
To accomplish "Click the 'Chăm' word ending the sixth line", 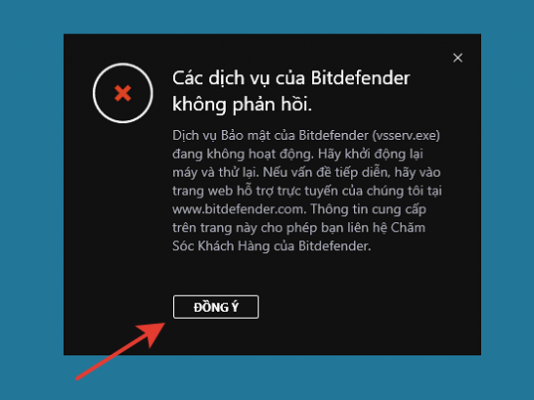I will pos(408,227).
